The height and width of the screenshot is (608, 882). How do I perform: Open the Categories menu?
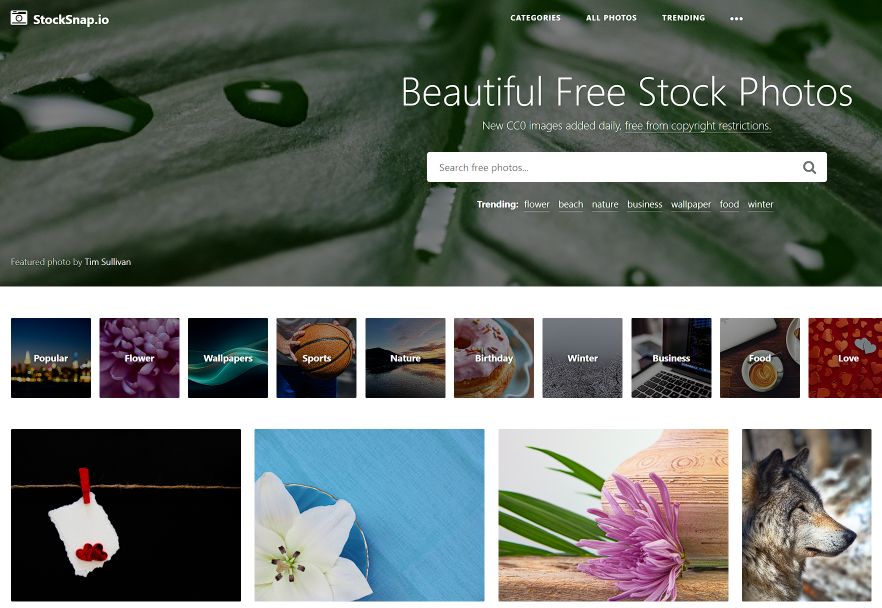tap(535, 18)
